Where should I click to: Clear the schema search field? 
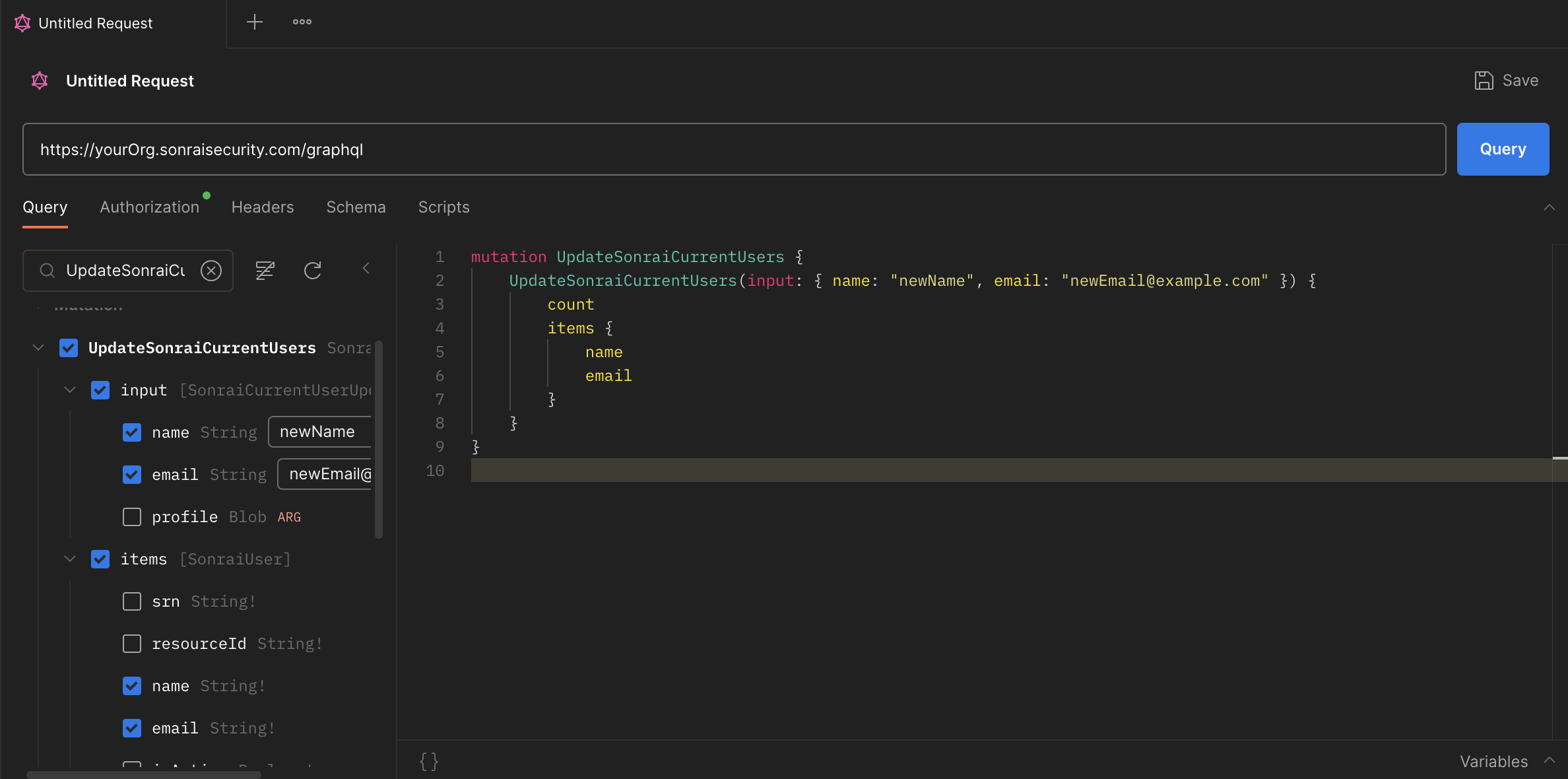[211, 271]
